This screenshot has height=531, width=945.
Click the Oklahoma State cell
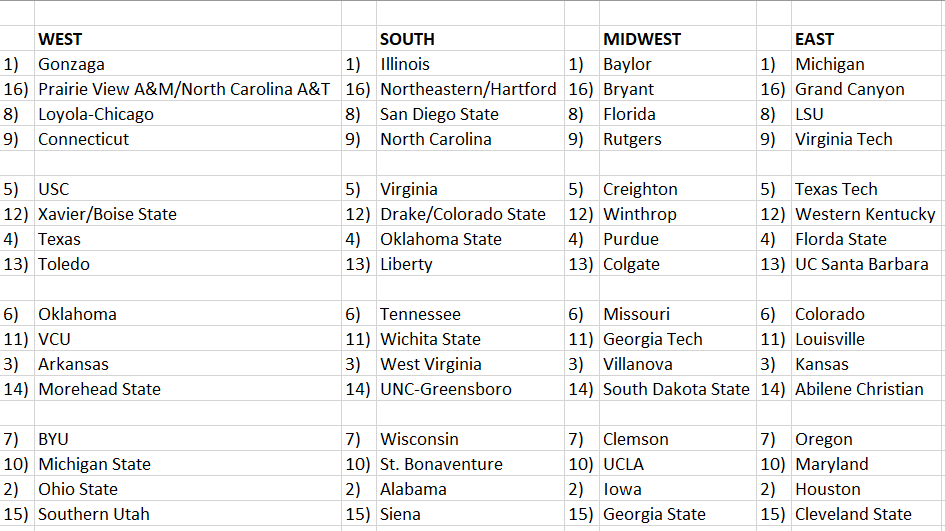pyautogui.click(x=439, y=239)
